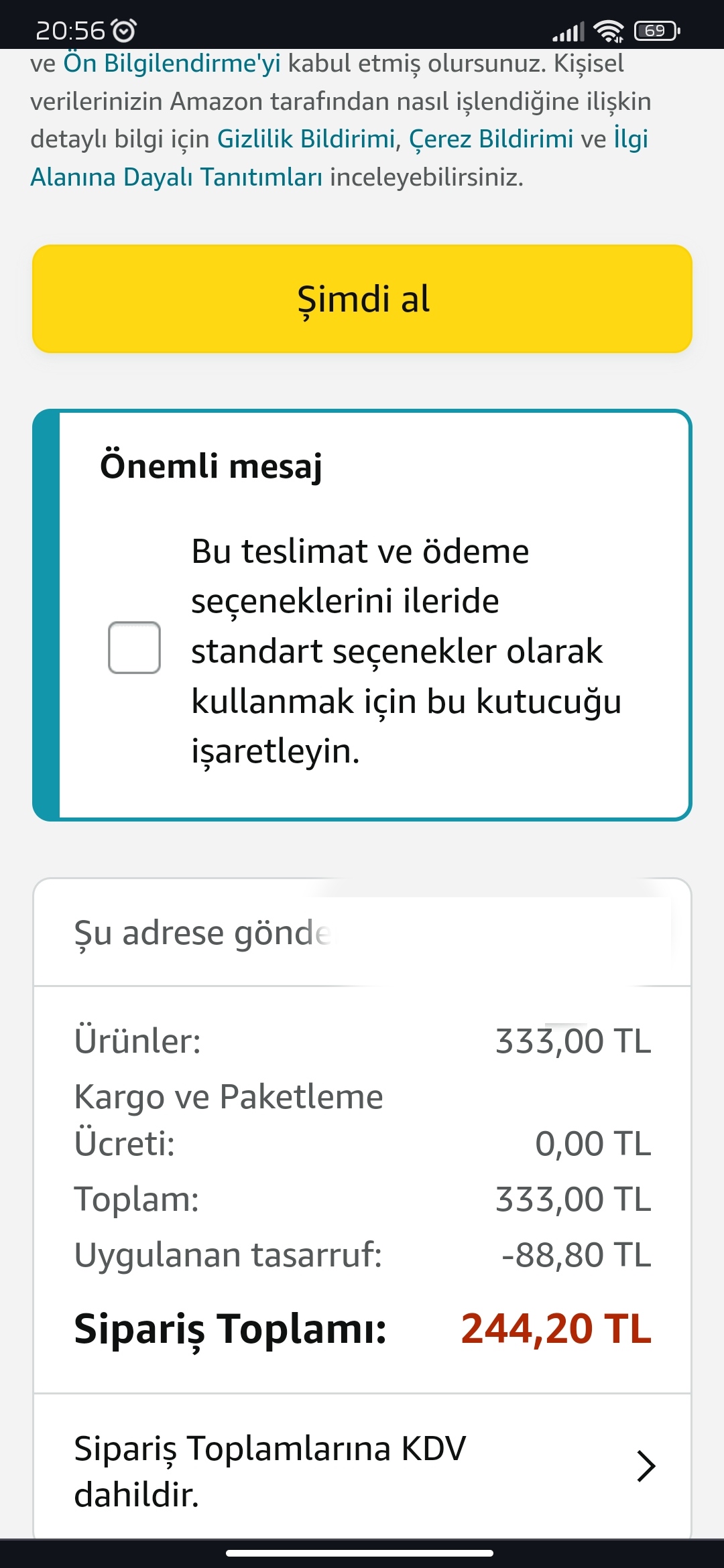Tap the 20:56 clock in status bar
Screen dimensions: 724x1568
pos(70,30)
